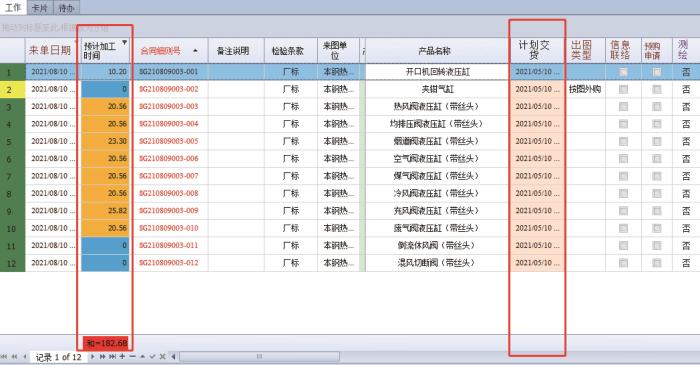700x365 pixels.
Task: Go to last record in navigator
Action: (x=112, y=357)
